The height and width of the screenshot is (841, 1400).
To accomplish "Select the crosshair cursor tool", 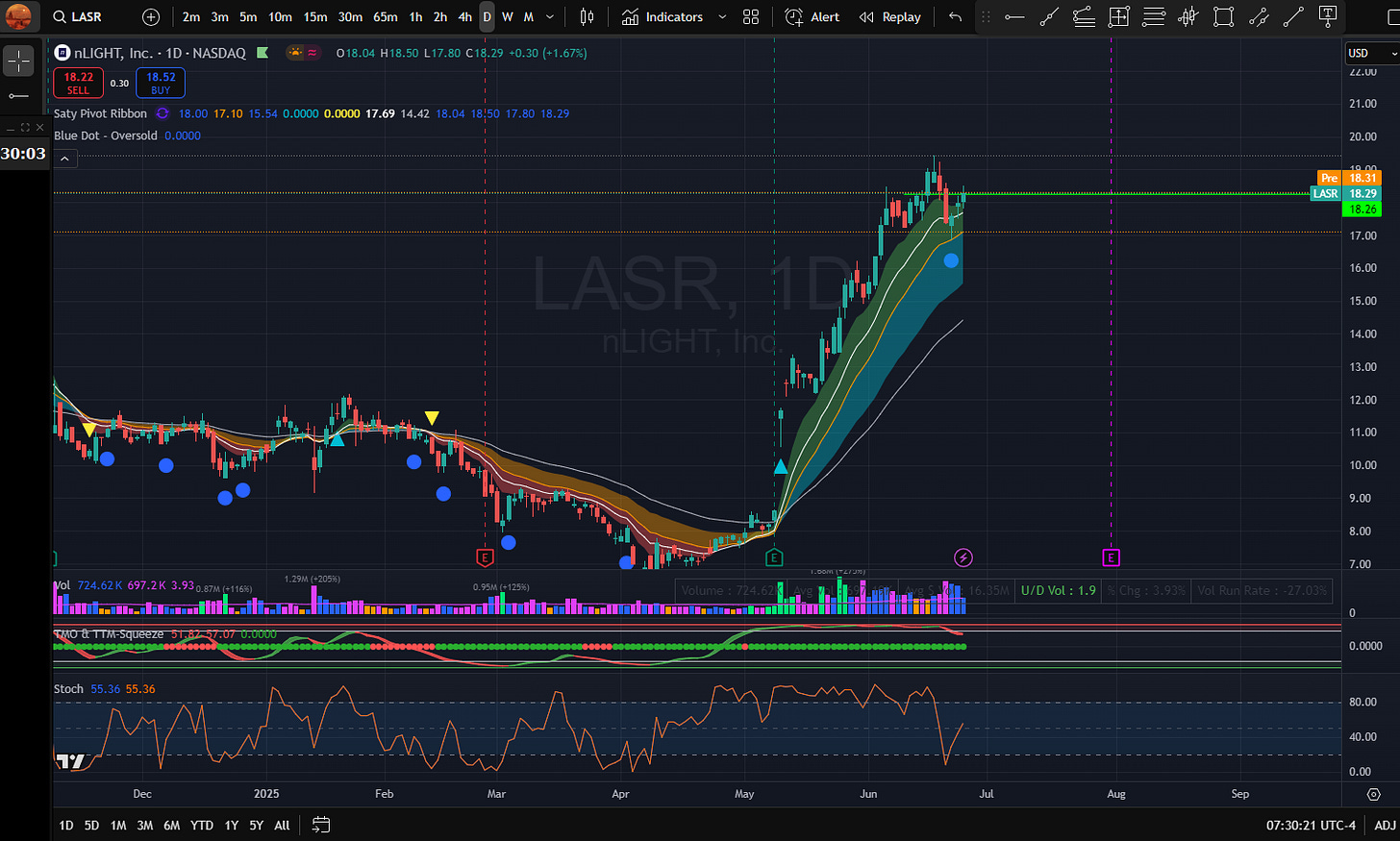I will (18, 62).
